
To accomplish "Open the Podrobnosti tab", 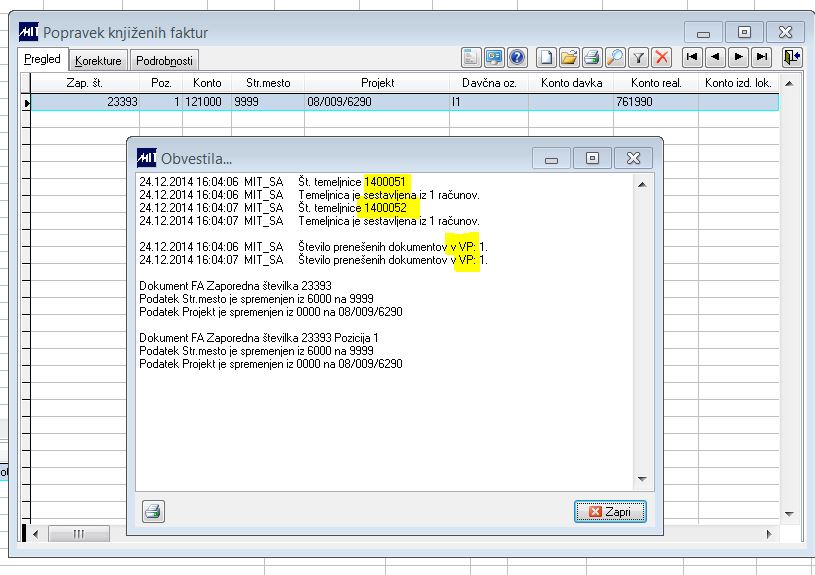I will click(164, 61).
